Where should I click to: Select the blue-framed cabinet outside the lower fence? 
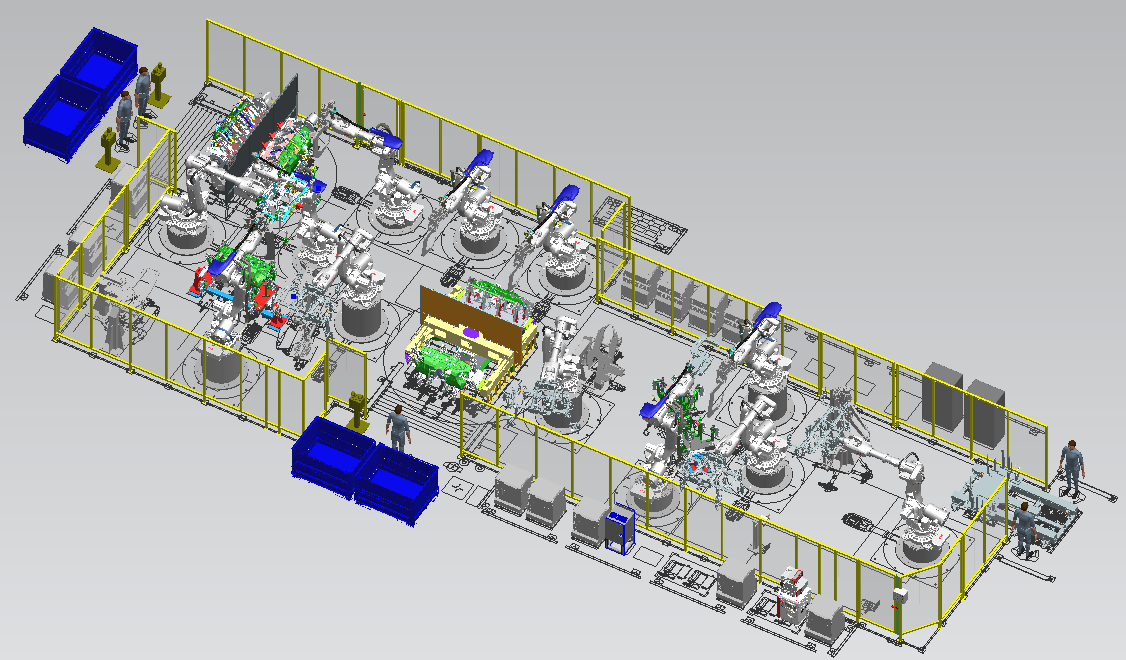618,530
